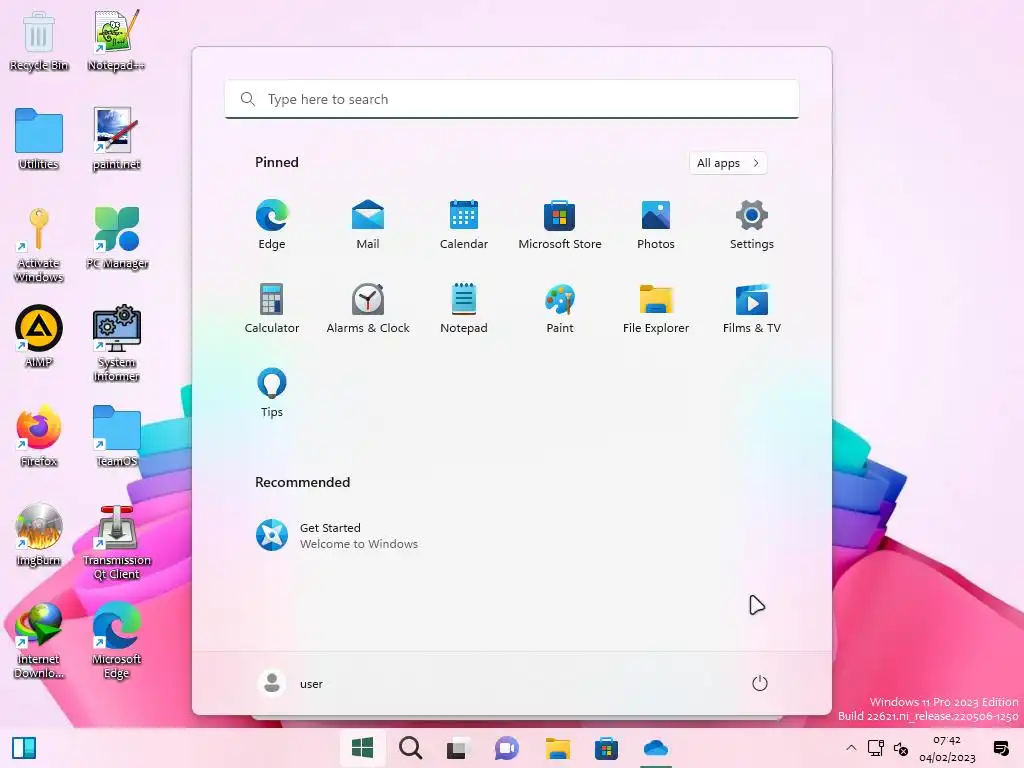
Task: Select the Activate Windows key shortcut
Action: point(39,246)
